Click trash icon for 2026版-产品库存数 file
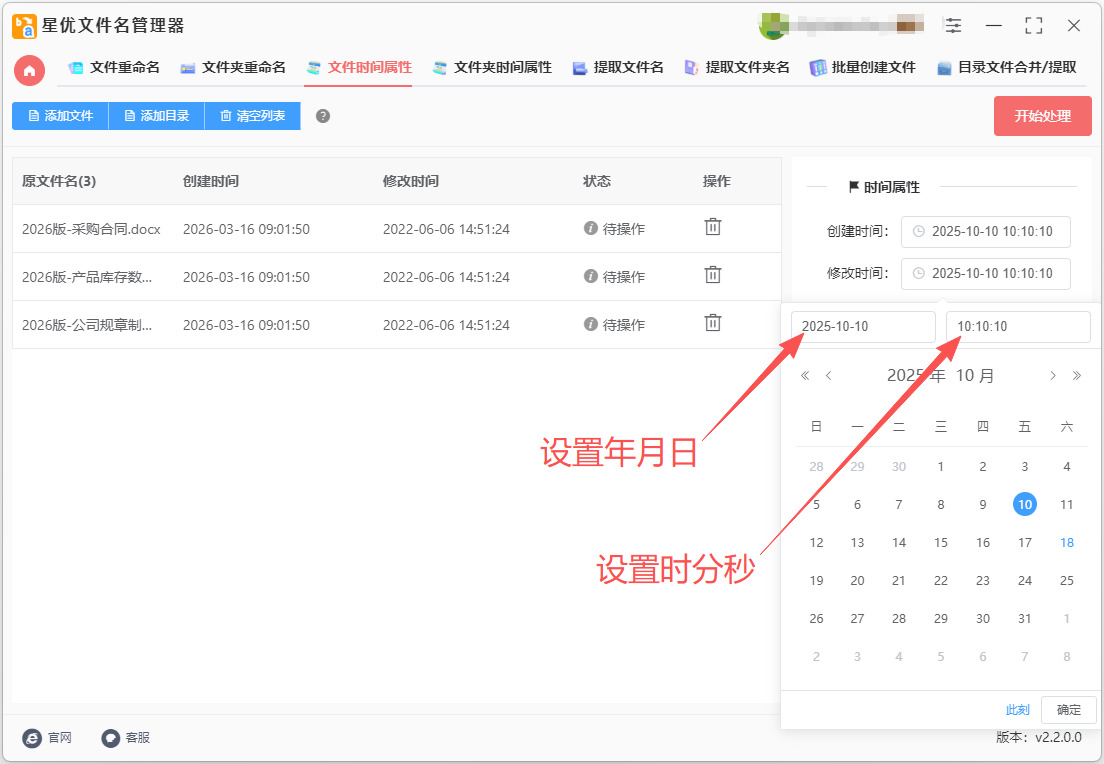 pos(713,275)
